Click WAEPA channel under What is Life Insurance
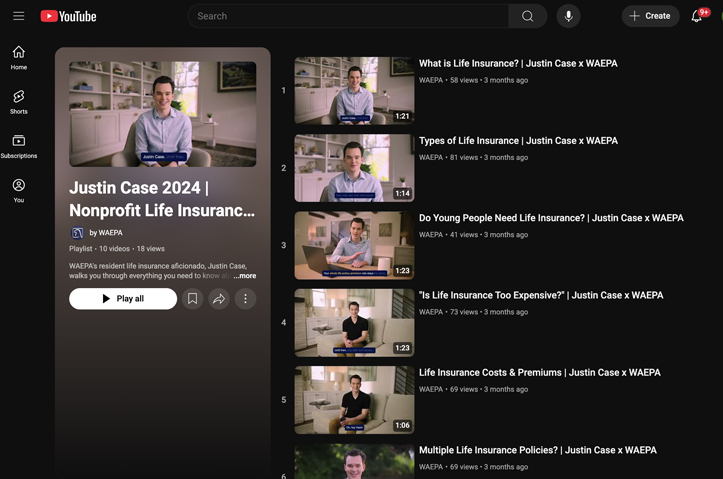Viewport: 723px width, 479px height. 431,80
